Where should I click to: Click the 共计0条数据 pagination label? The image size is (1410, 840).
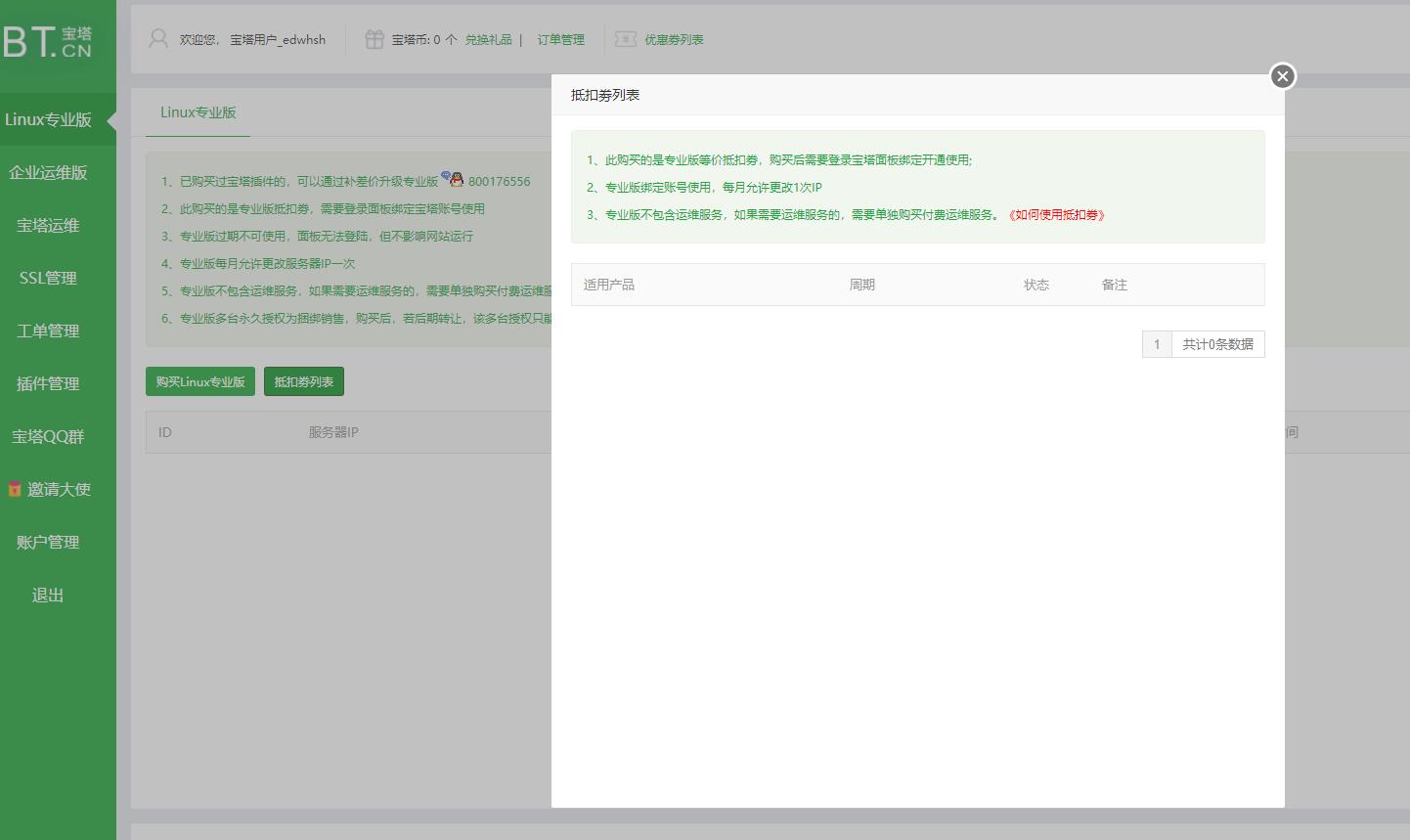[x=1217, y=344]
